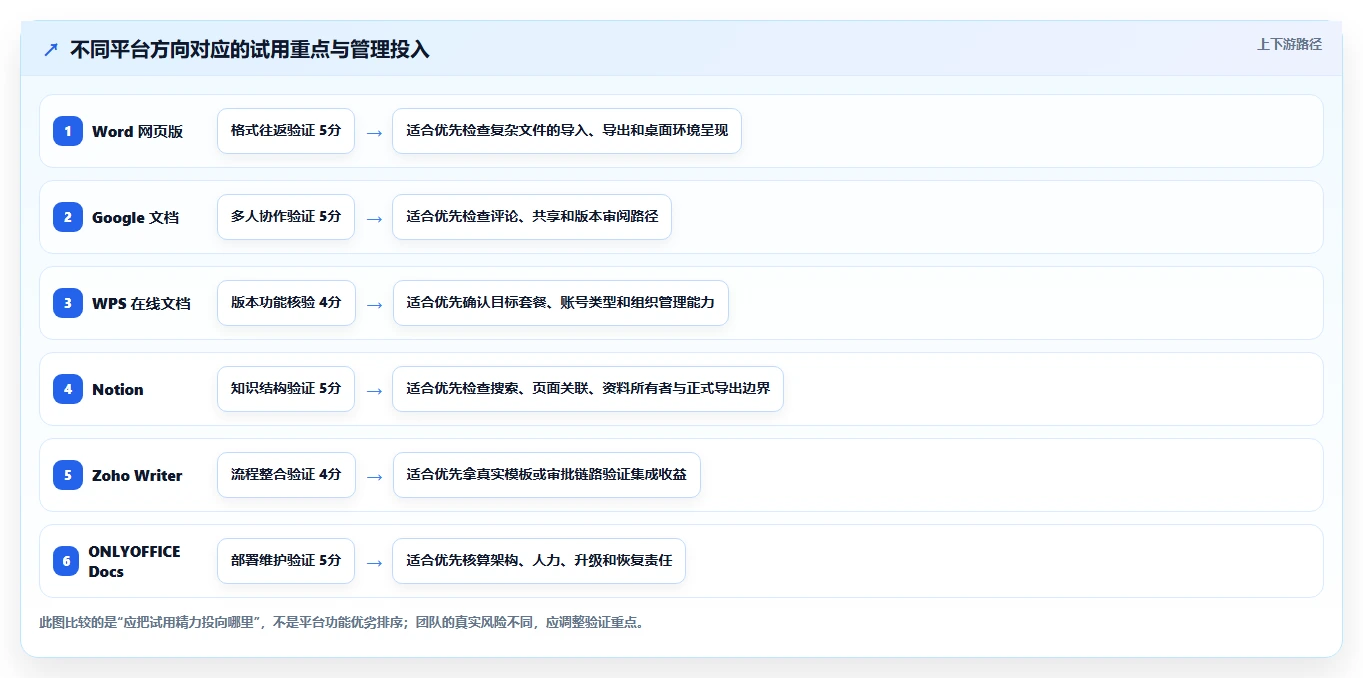Click the 多人协作验证 5分 chip
The width and height of the screenshot is (1363, 678).
pos(286,217)
